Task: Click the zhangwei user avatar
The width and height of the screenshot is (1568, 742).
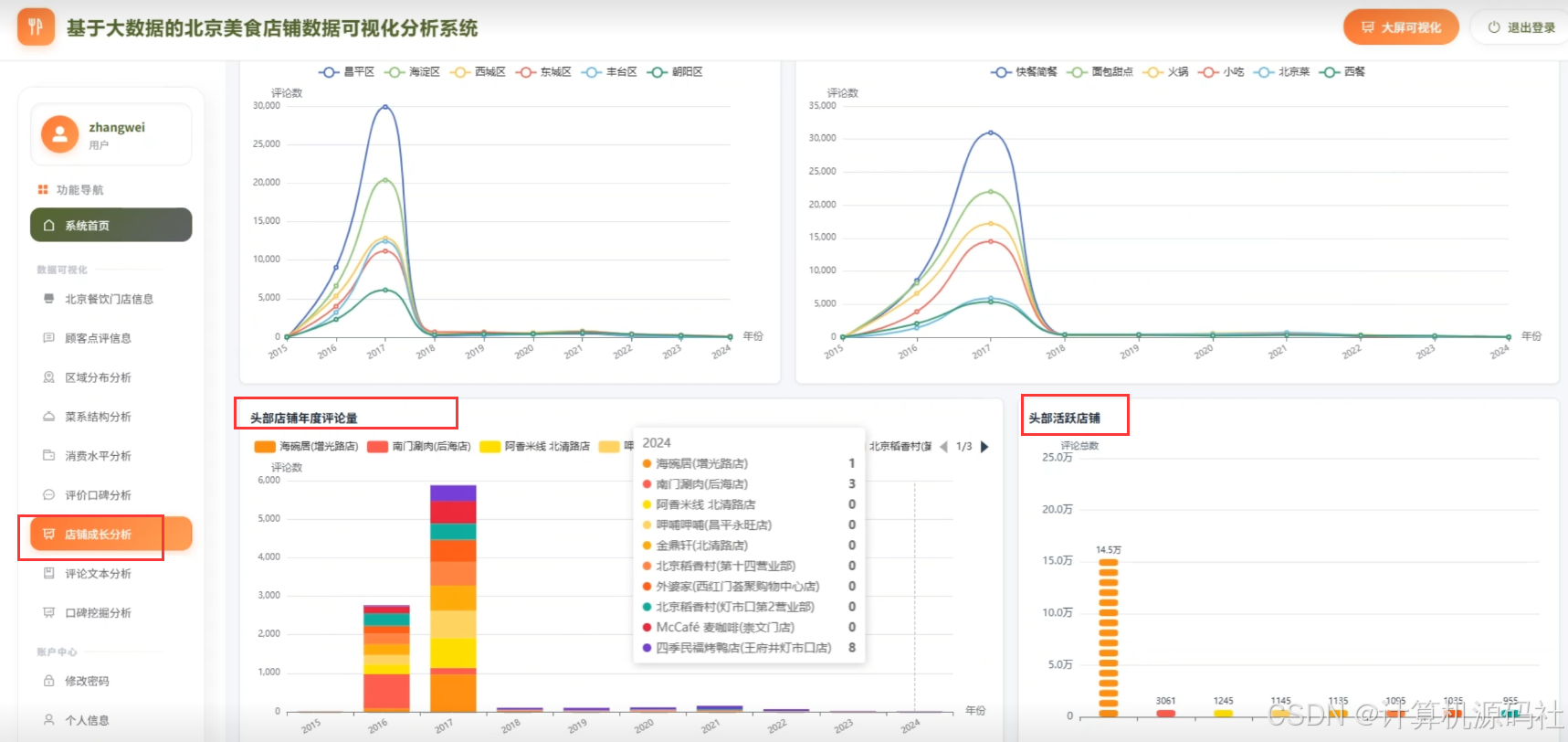Action: pos(59,134)
